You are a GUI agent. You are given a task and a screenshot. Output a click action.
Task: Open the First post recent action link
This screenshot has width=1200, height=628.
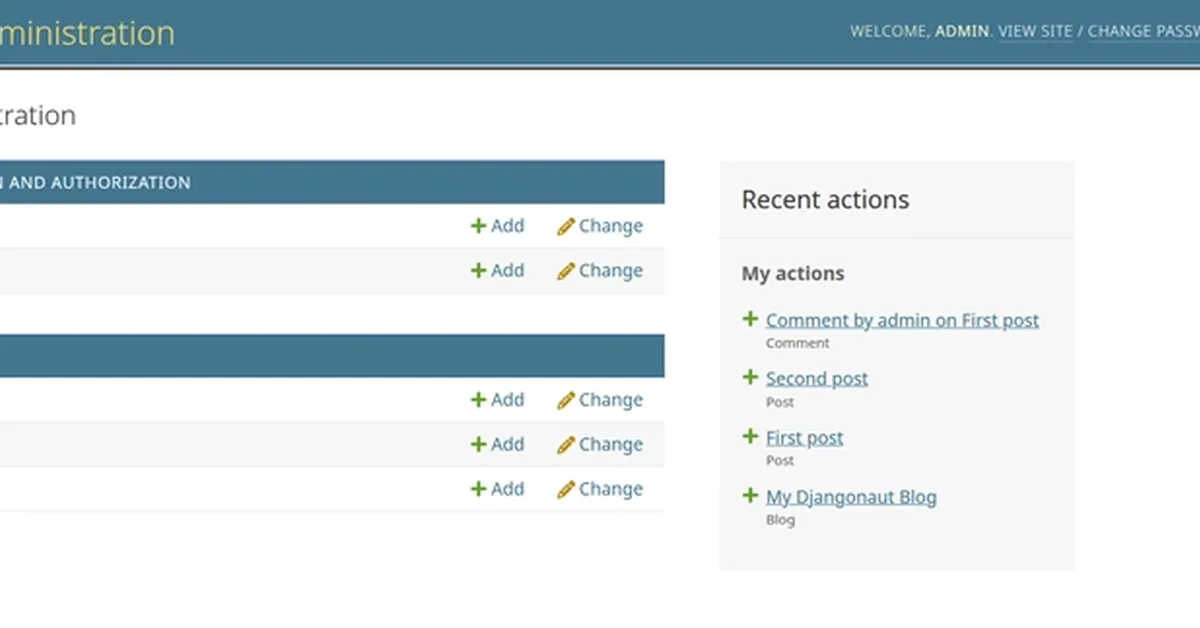[x=804, y=437]
